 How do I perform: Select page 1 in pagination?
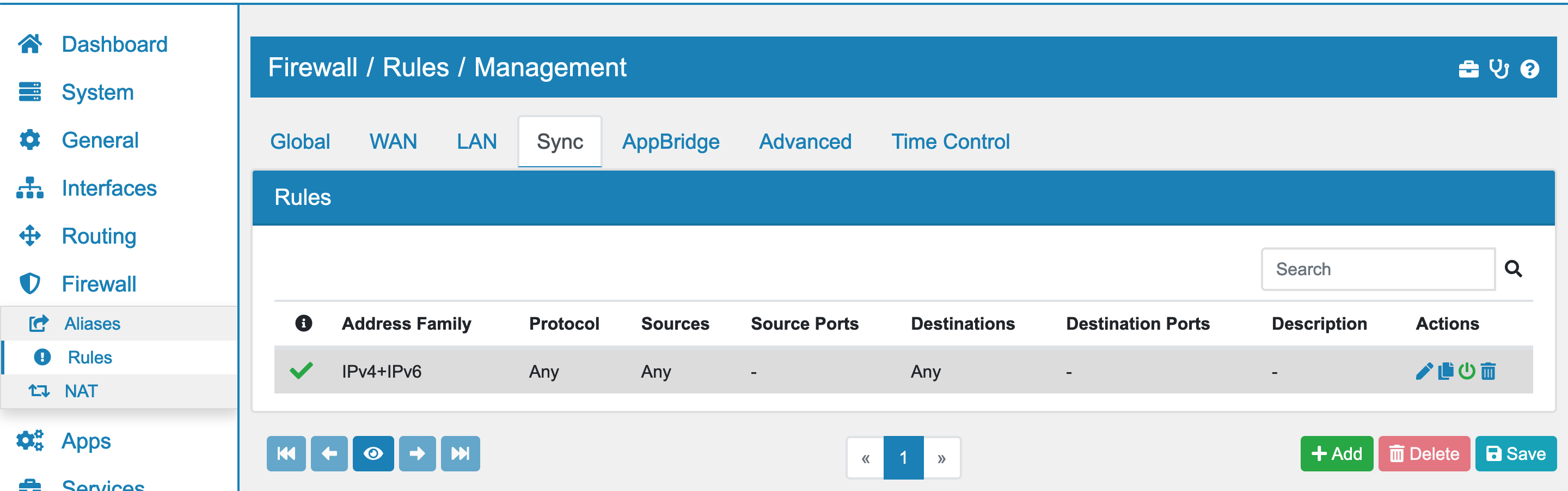click(903, 458)
